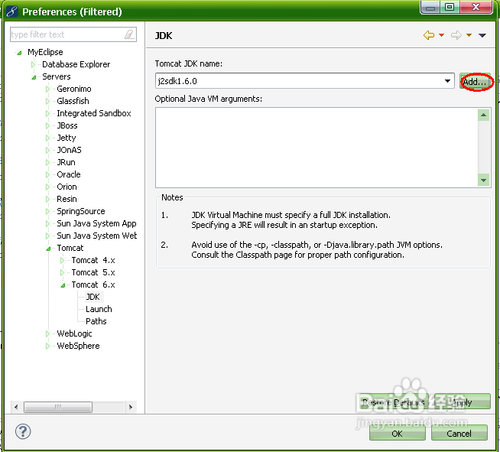Click the clear filter text eraser icon
The image size is (500, 452).
[x=129, y=34]
